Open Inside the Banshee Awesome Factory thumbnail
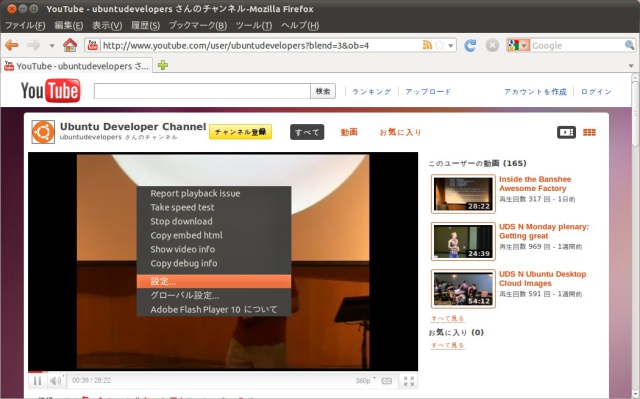Image resolution: width=640 pixels, height=399 pixels. pyautogui.click(x=463, y=194)
